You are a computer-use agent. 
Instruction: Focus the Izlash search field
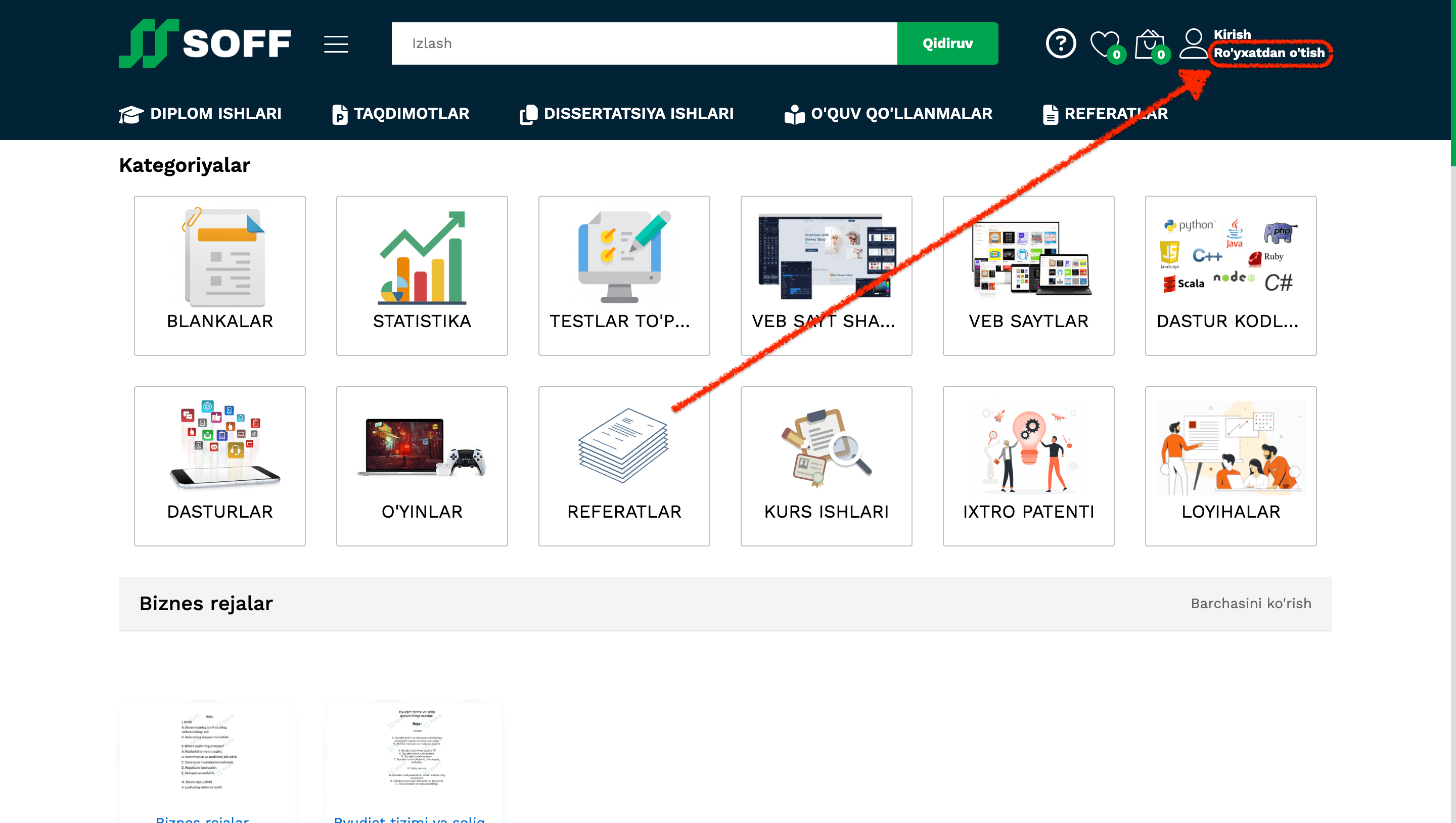tap(644, 43)
